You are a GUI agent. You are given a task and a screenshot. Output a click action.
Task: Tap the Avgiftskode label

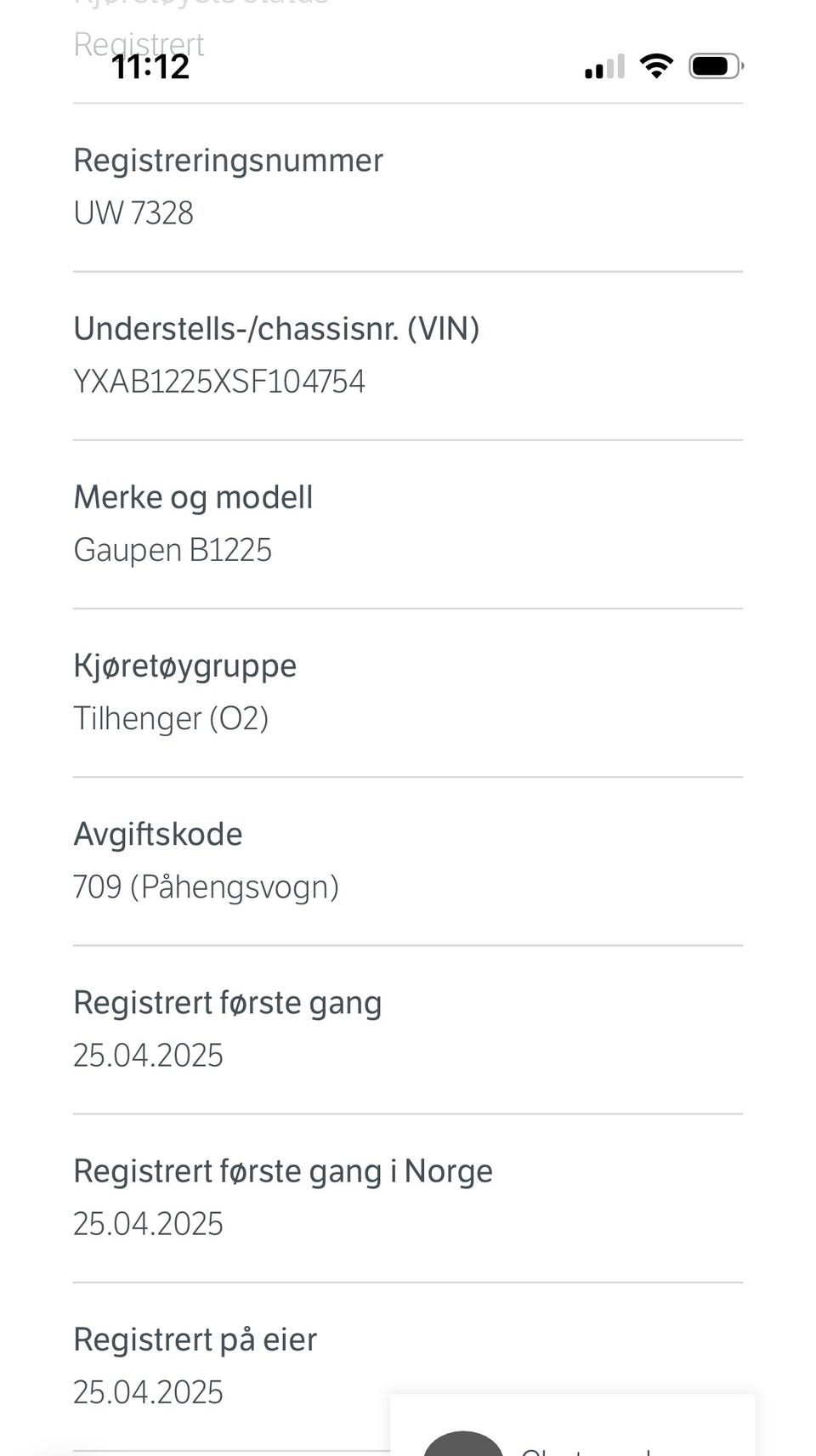point(158,834)
